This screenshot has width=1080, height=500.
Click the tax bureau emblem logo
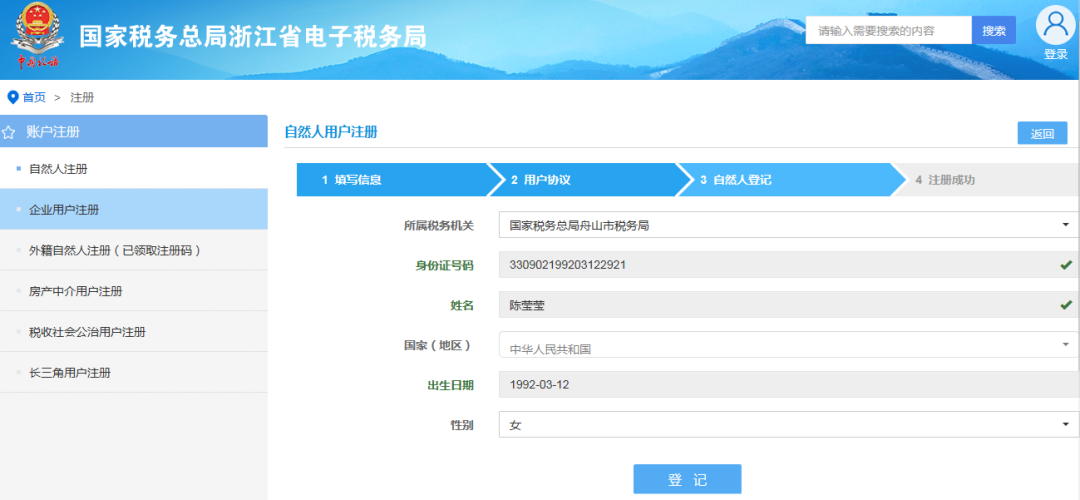click(37, 36)
